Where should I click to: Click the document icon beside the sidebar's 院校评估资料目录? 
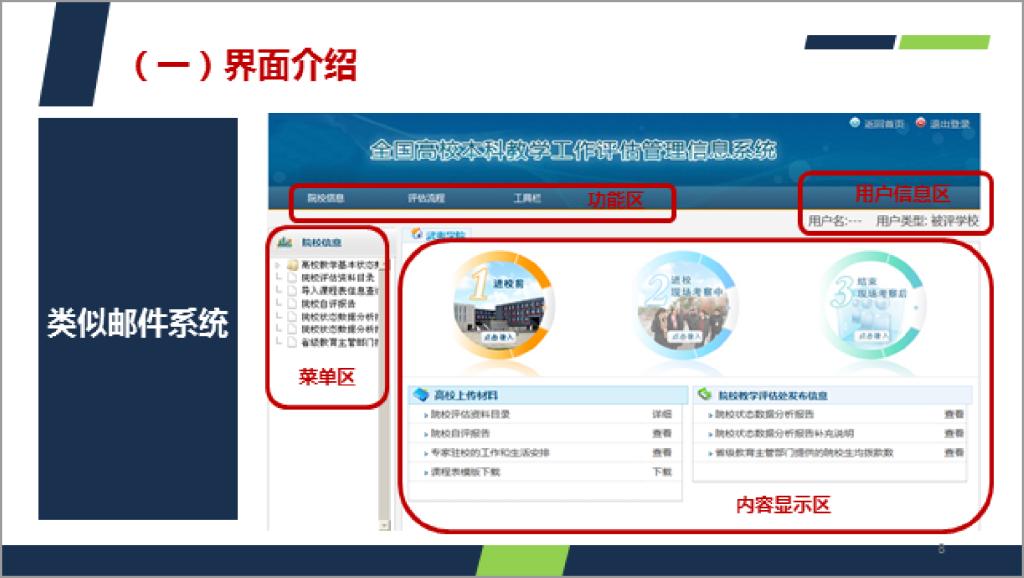tap(292, 278)
